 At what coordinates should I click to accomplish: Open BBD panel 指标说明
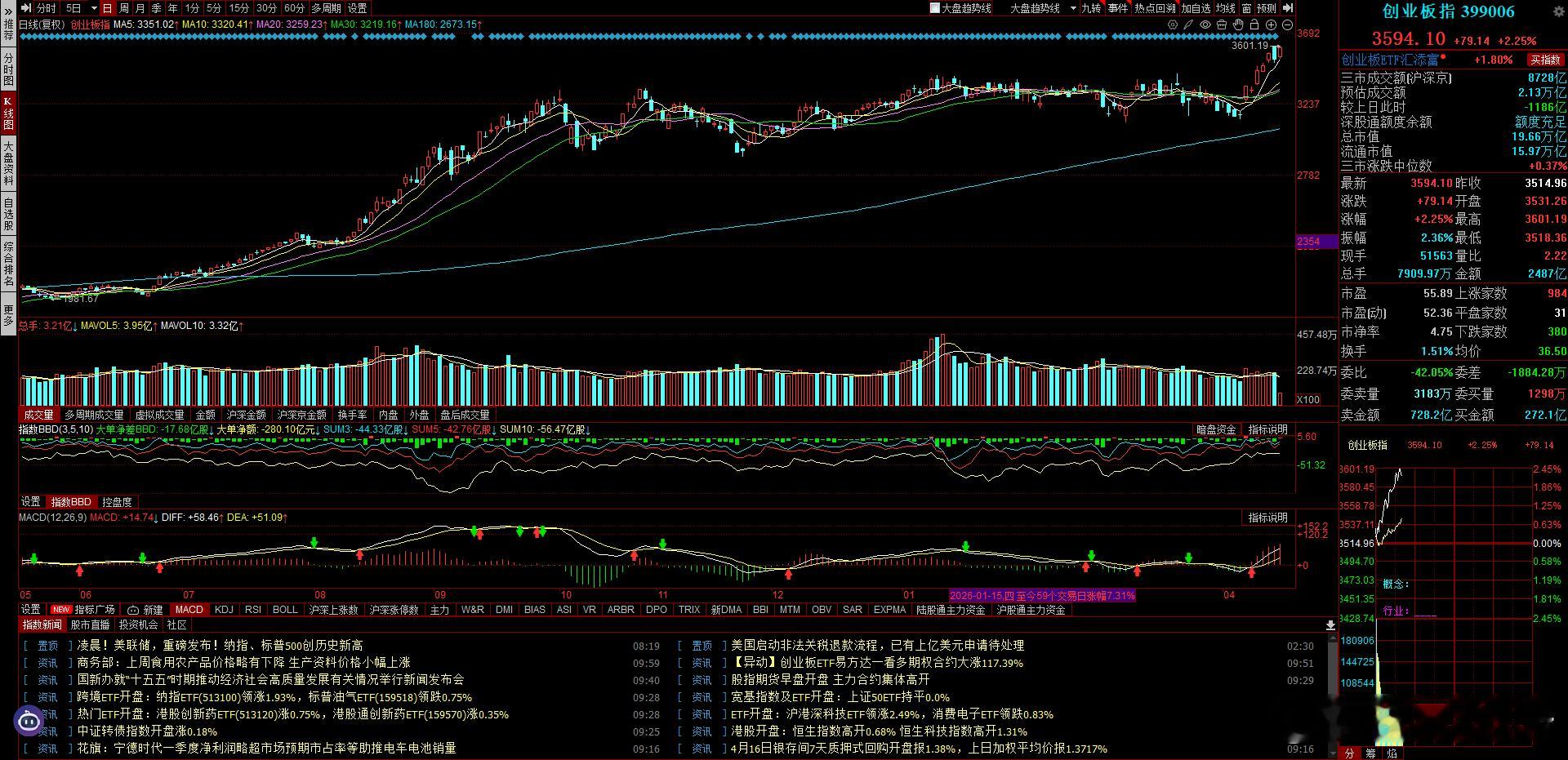click(x=1267, y=429)
